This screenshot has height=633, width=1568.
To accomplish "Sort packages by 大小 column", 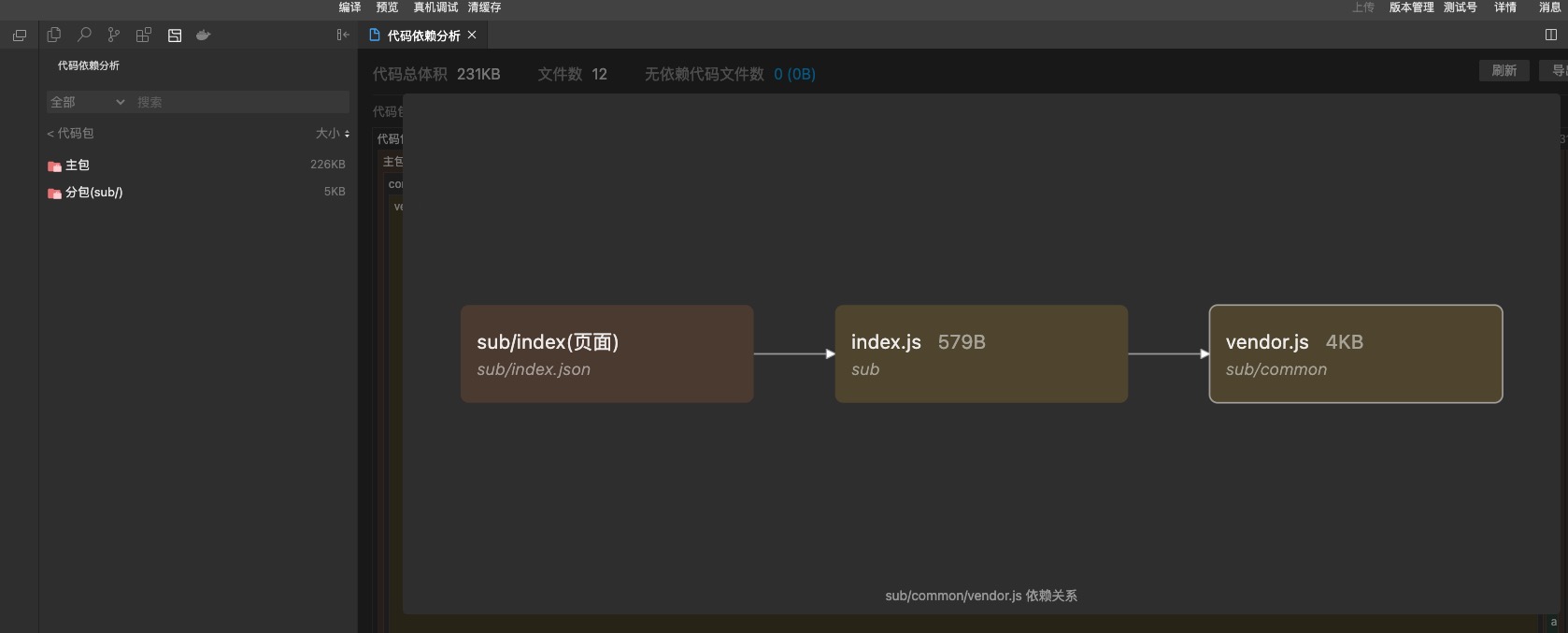I will pyautogui.click(x=332, y=134).
